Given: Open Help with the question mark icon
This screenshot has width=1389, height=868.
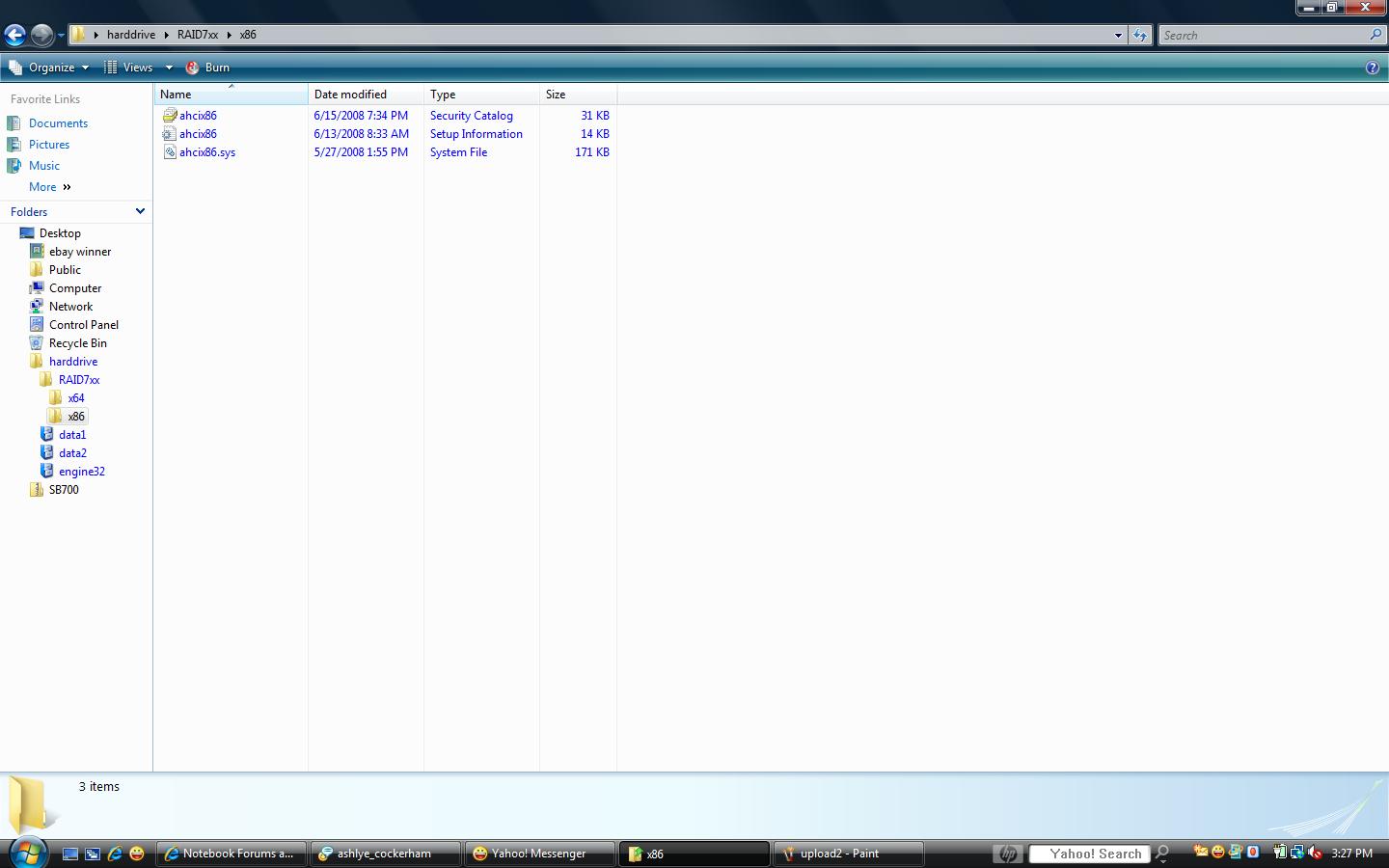Looking at the screenshot, I should [x=1373, y=68].
